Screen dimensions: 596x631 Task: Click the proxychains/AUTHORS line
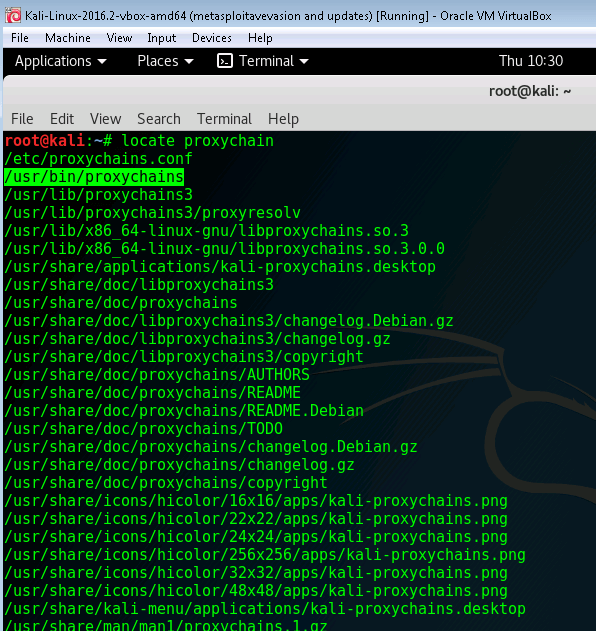coord(157,375)
